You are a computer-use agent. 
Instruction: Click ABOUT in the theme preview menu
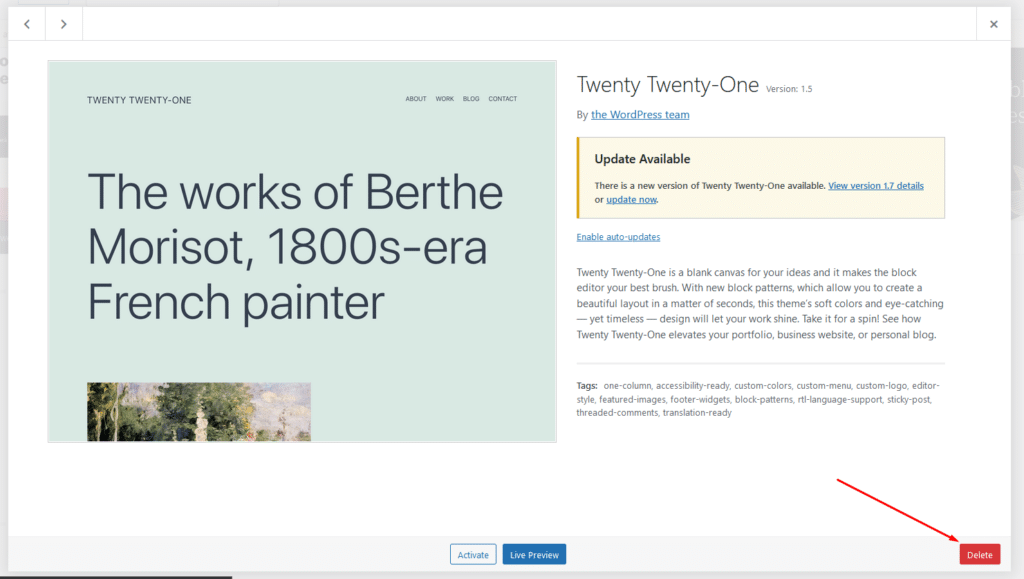[x=415, y=99]
